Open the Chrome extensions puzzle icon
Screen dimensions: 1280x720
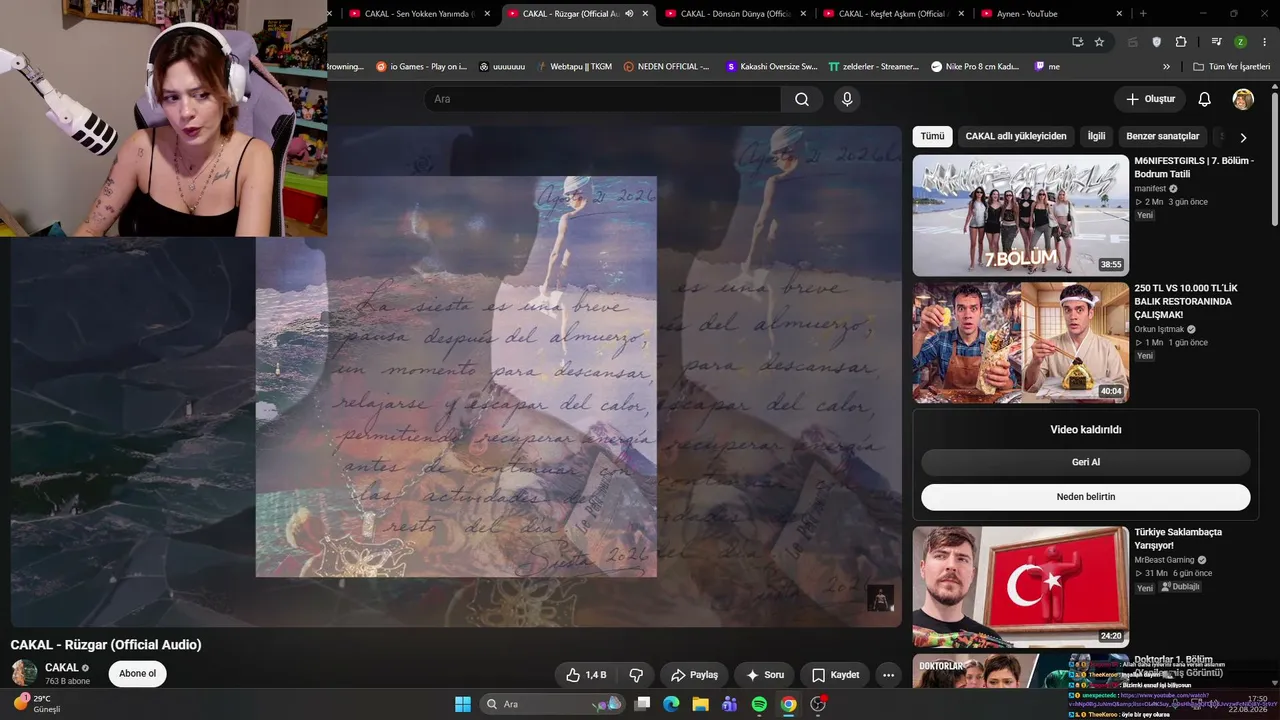click(1181, 42)
